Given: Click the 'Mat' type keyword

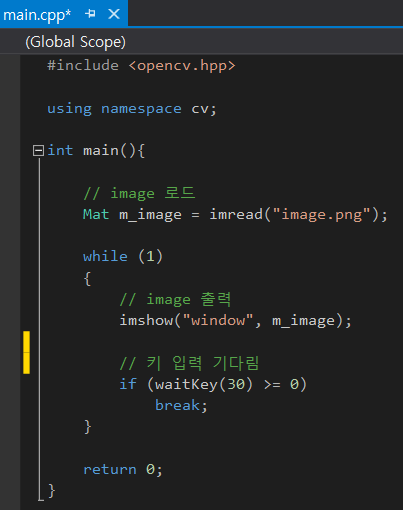Looking at the screenshot, I should (96, 214).
